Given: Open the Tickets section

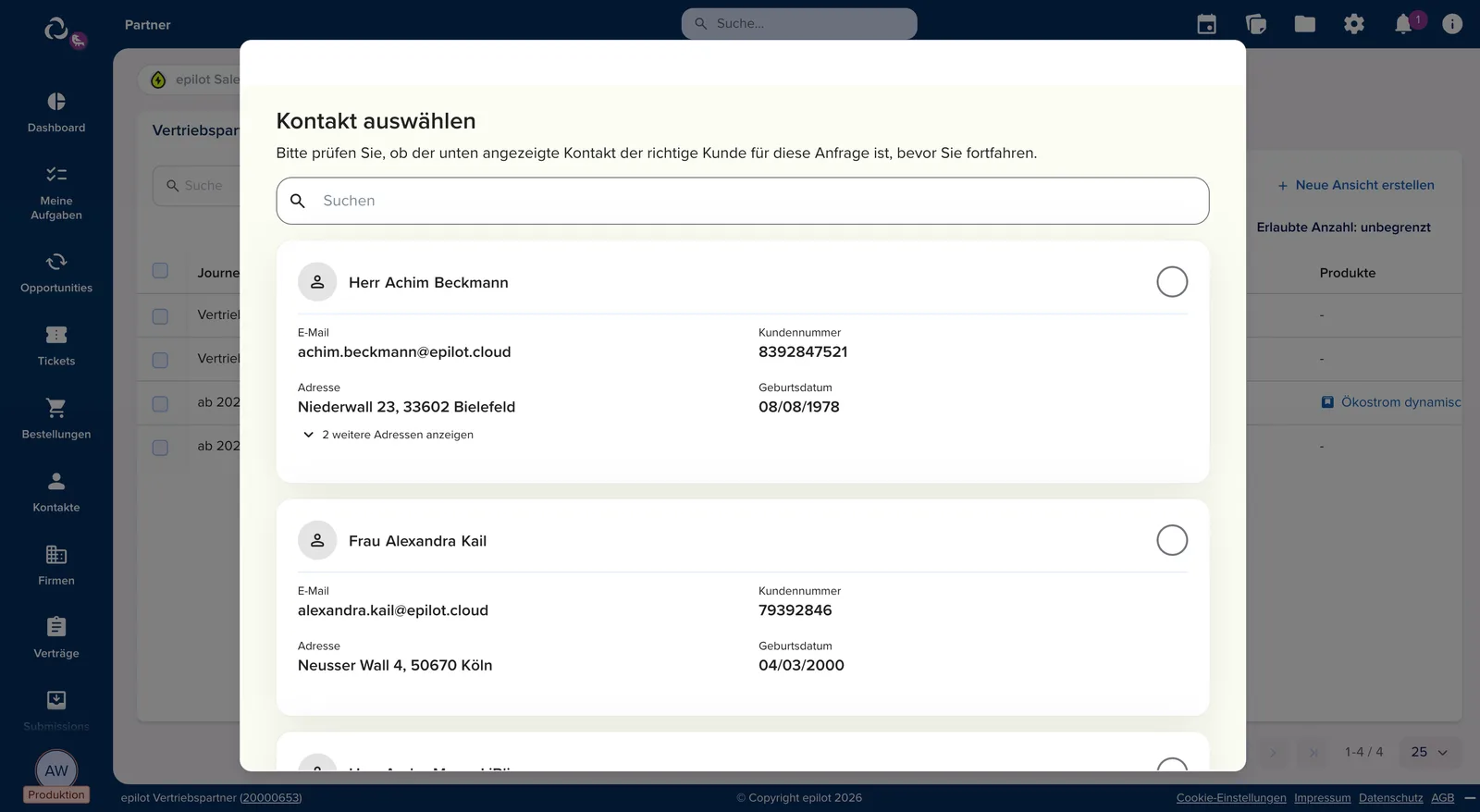Looking at the screenshot, I should coord(56,346).
